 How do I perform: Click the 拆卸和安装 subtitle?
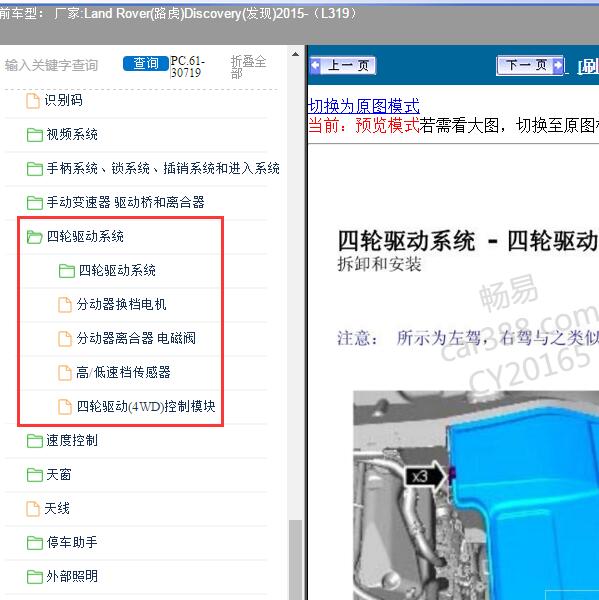pos(379,264)
